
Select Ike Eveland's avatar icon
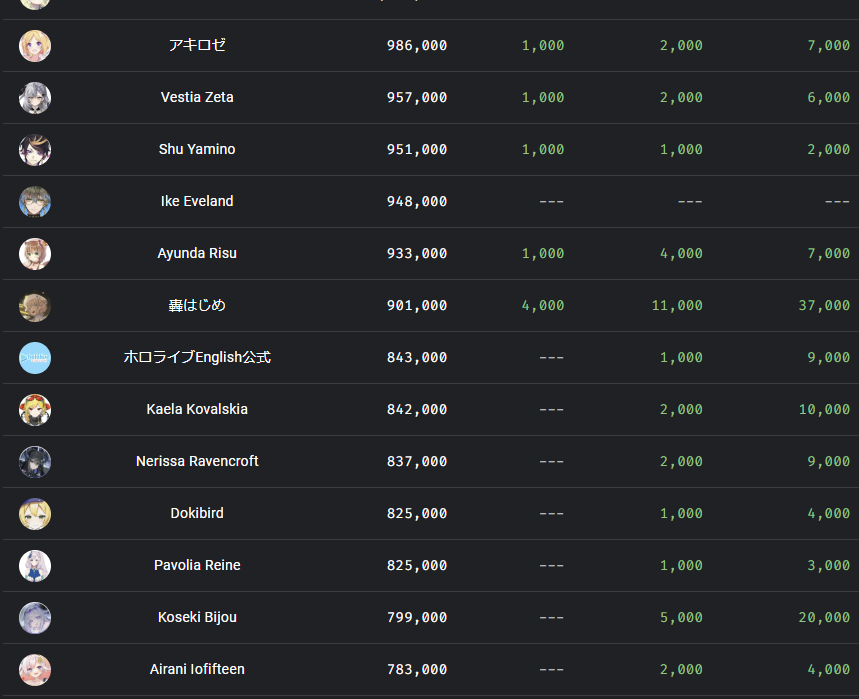[35, 202]
